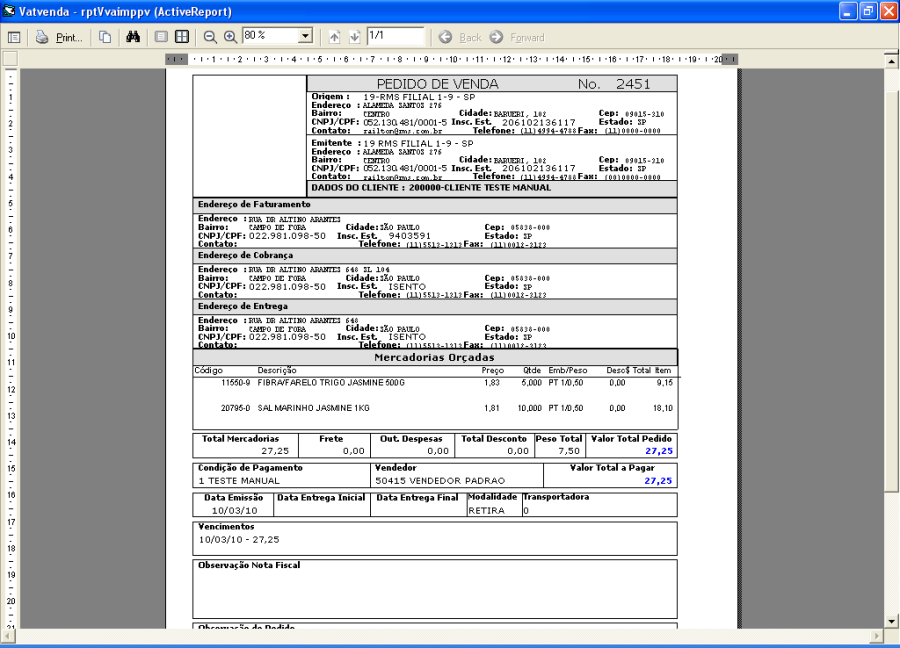Click Data Emissão value 10/03/10

[234, 511]
